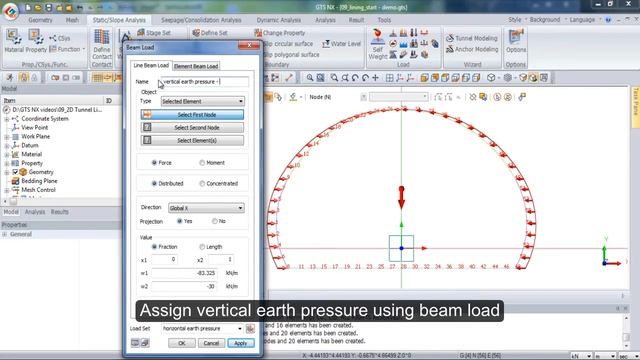Choose the Concentrated load option
The height and width of the screenshot is (360, 640).
(x=202, y=183)
